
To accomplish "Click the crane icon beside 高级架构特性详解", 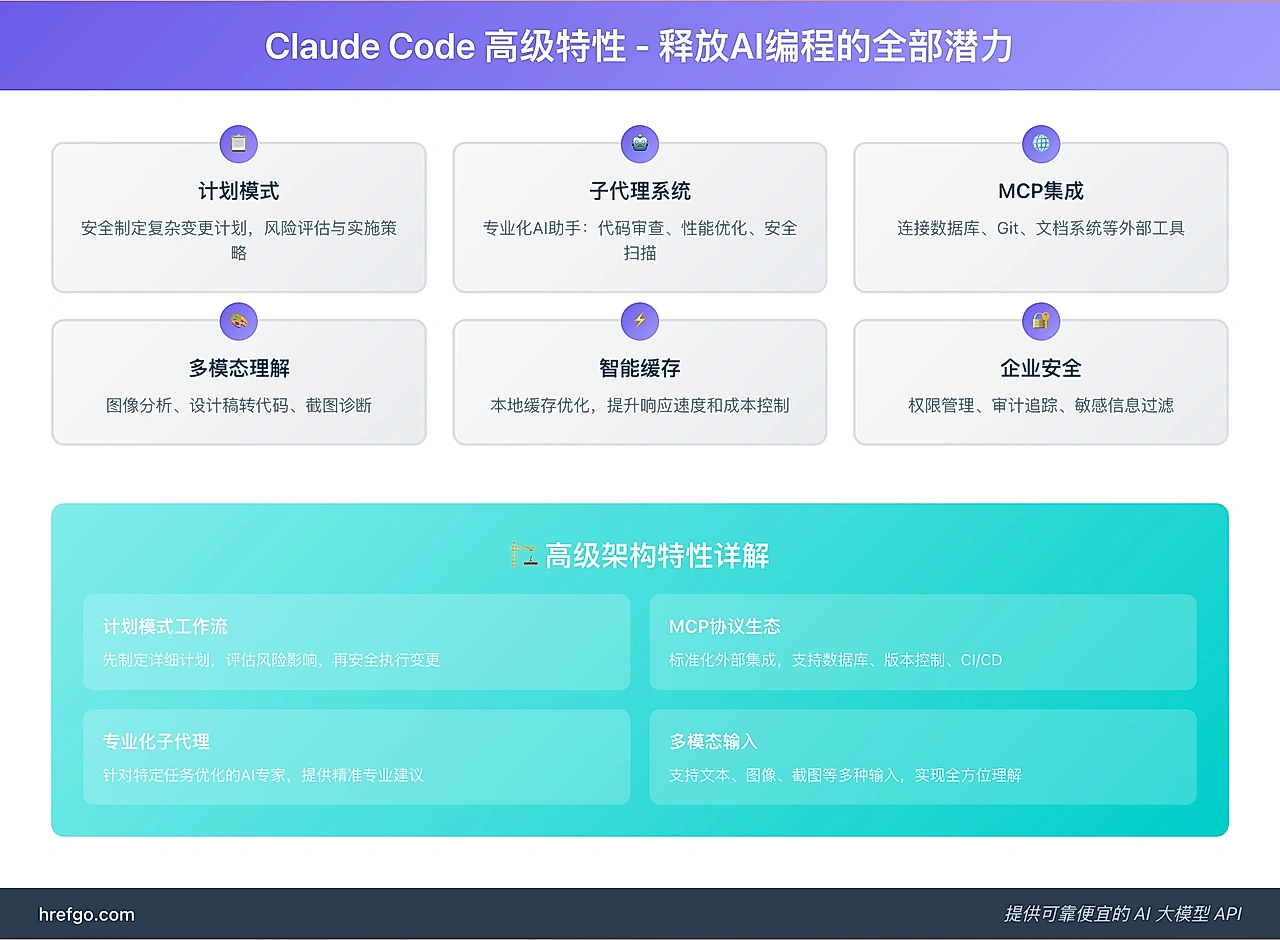I will 524,555.
